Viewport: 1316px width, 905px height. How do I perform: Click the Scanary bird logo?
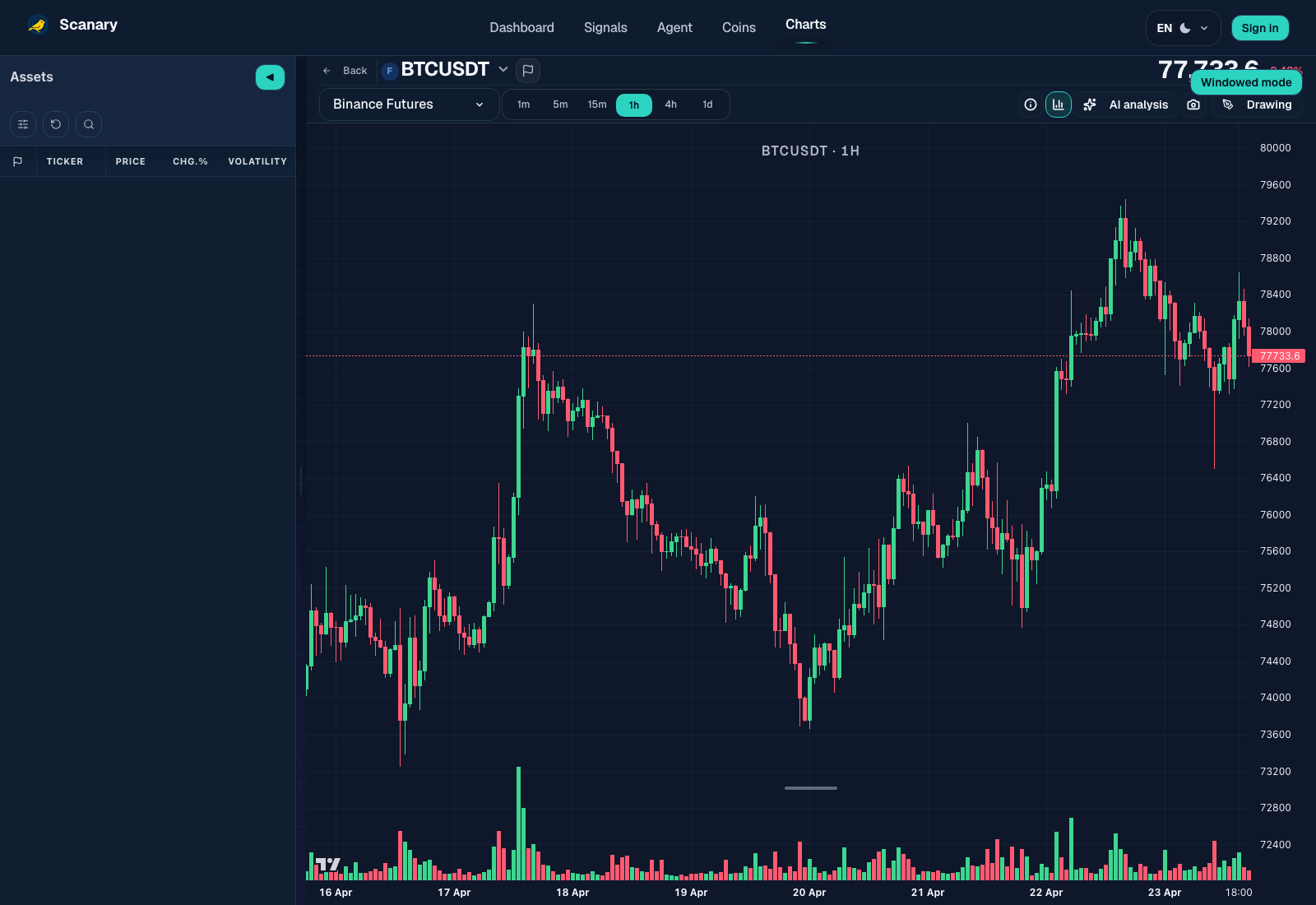36,25
